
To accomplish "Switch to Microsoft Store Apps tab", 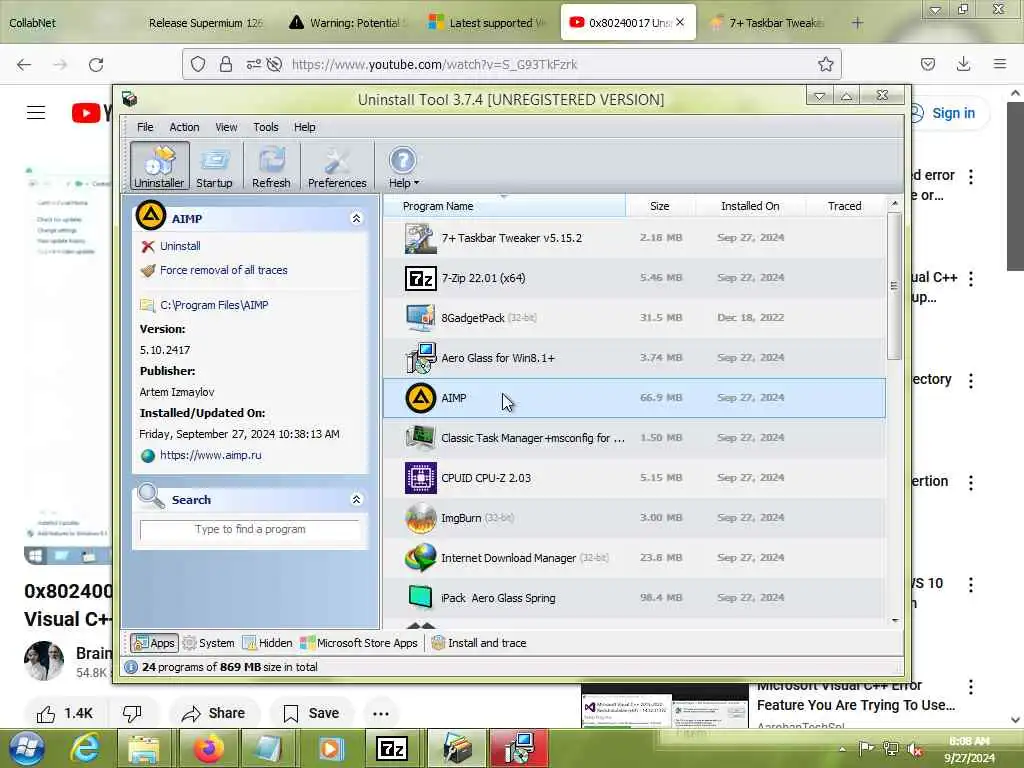I will [359, 643].
